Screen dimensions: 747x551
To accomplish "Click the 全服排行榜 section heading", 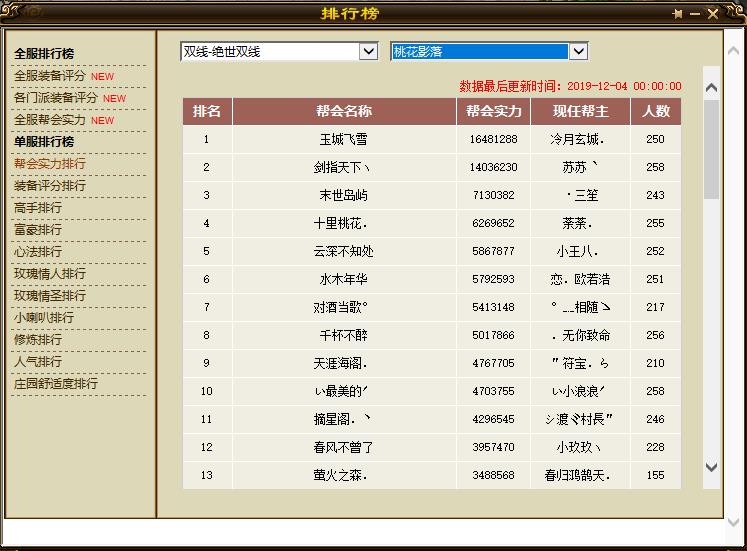I will click(44, 54).
